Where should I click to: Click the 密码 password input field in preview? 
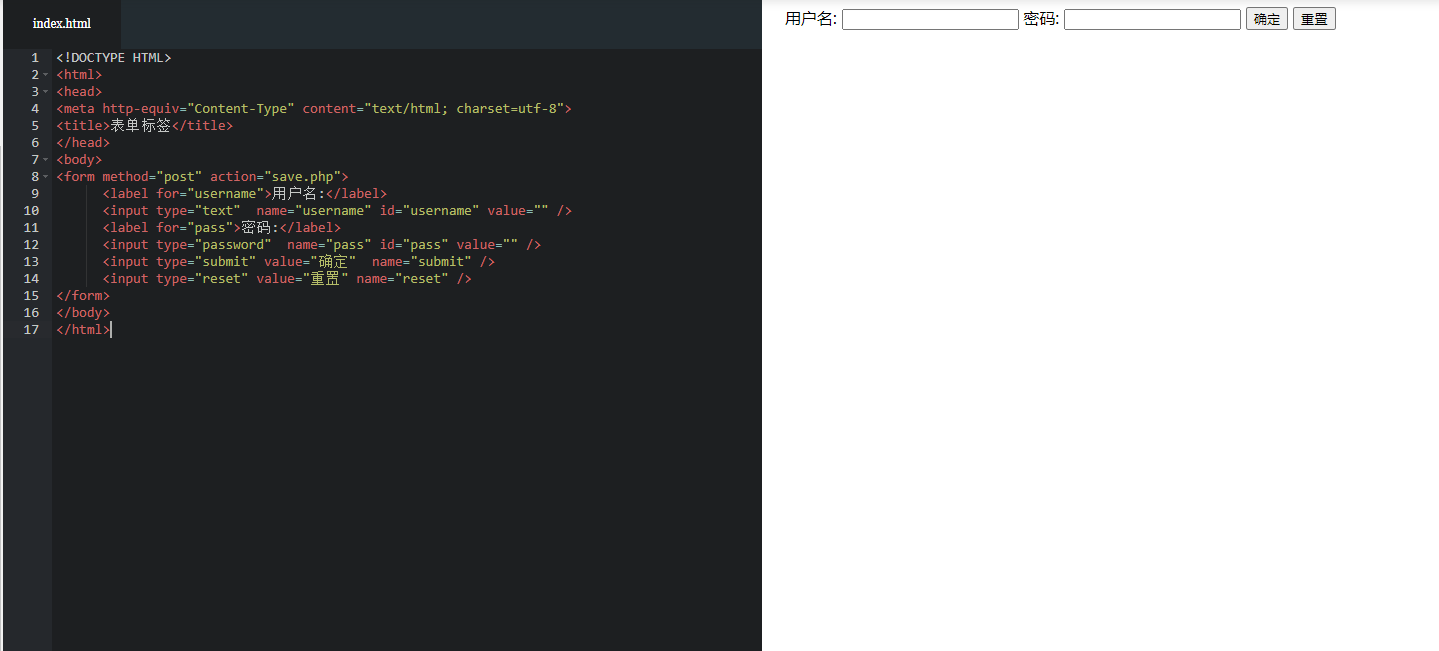point(1152,19)
